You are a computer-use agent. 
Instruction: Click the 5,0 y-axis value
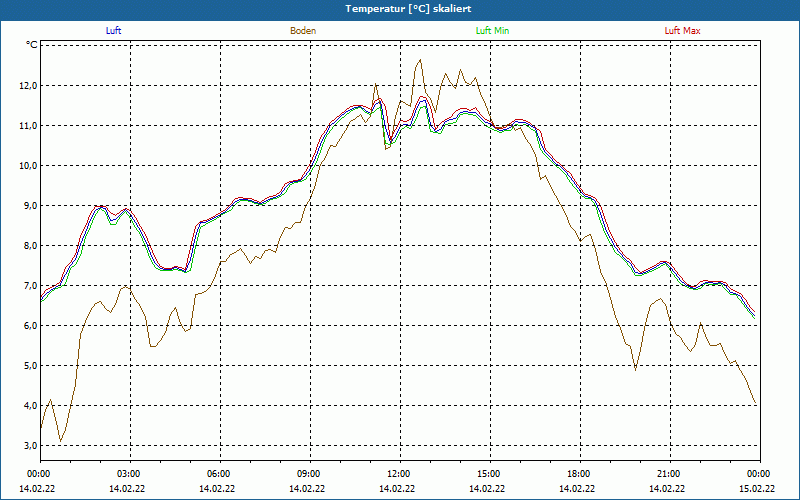point(31,366)
